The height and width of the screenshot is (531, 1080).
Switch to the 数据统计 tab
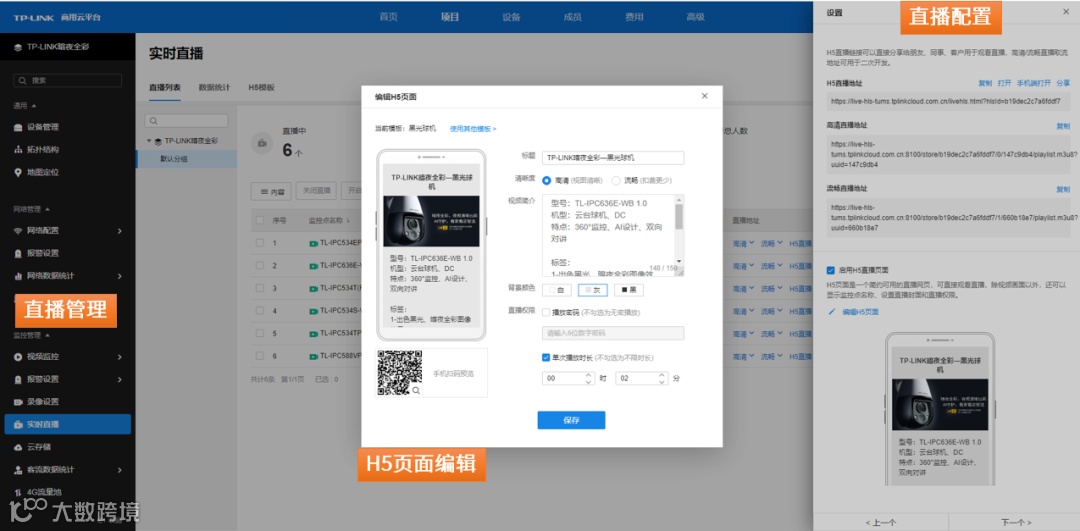point(214,87)
